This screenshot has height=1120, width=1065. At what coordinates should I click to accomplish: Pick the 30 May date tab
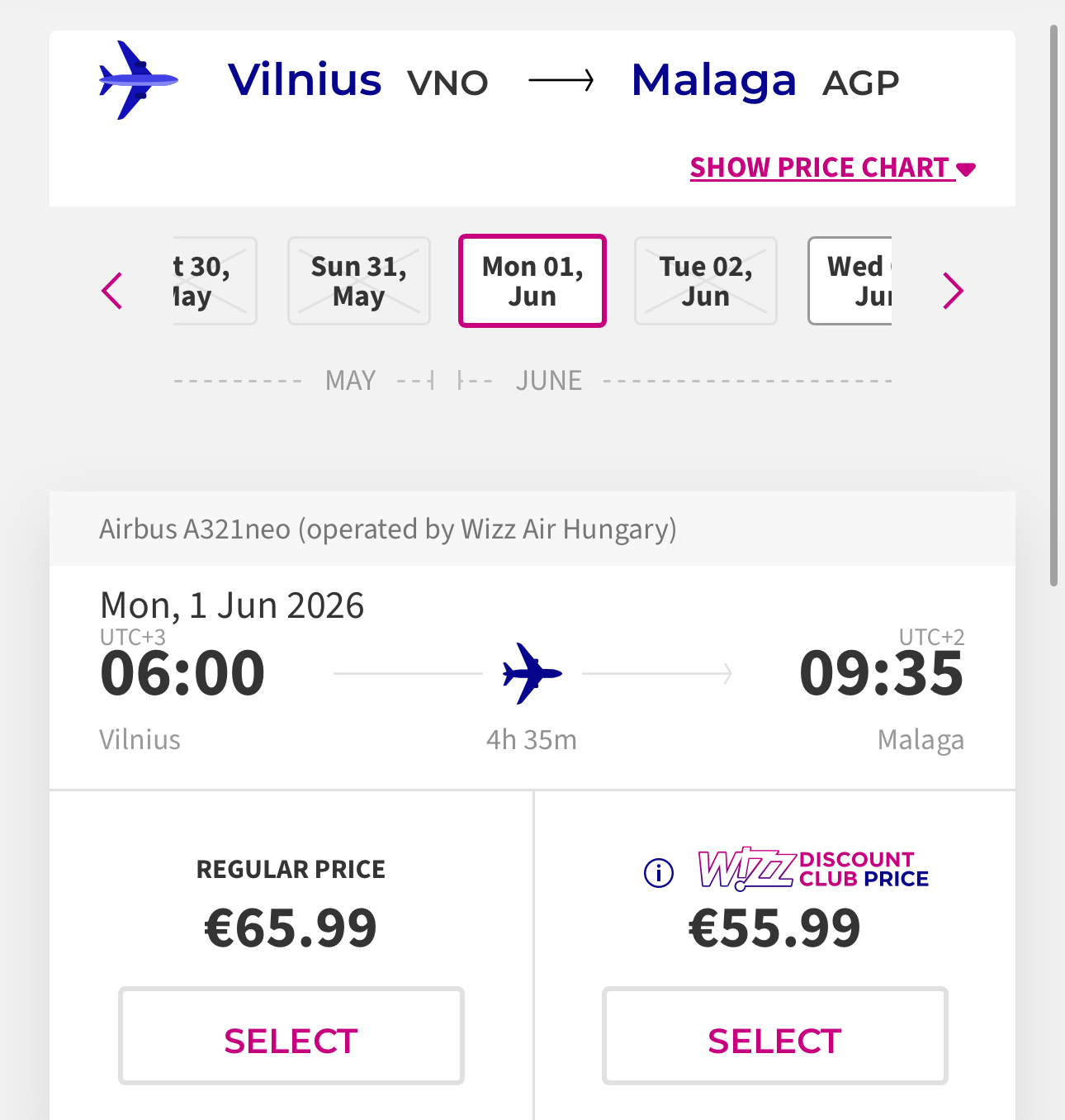pos(213,281)
